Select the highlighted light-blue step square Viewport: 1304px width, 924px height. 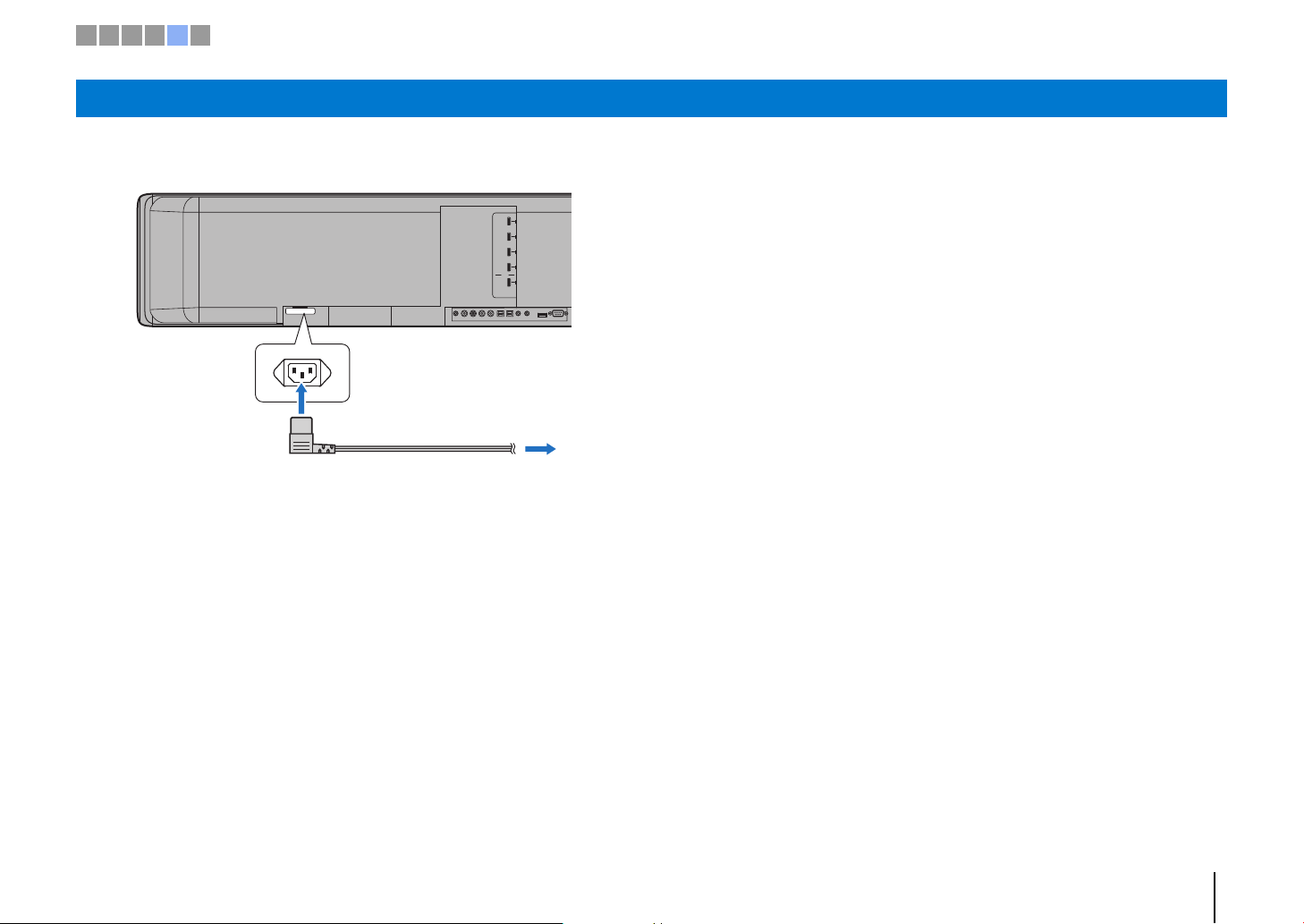click(177, 36)
